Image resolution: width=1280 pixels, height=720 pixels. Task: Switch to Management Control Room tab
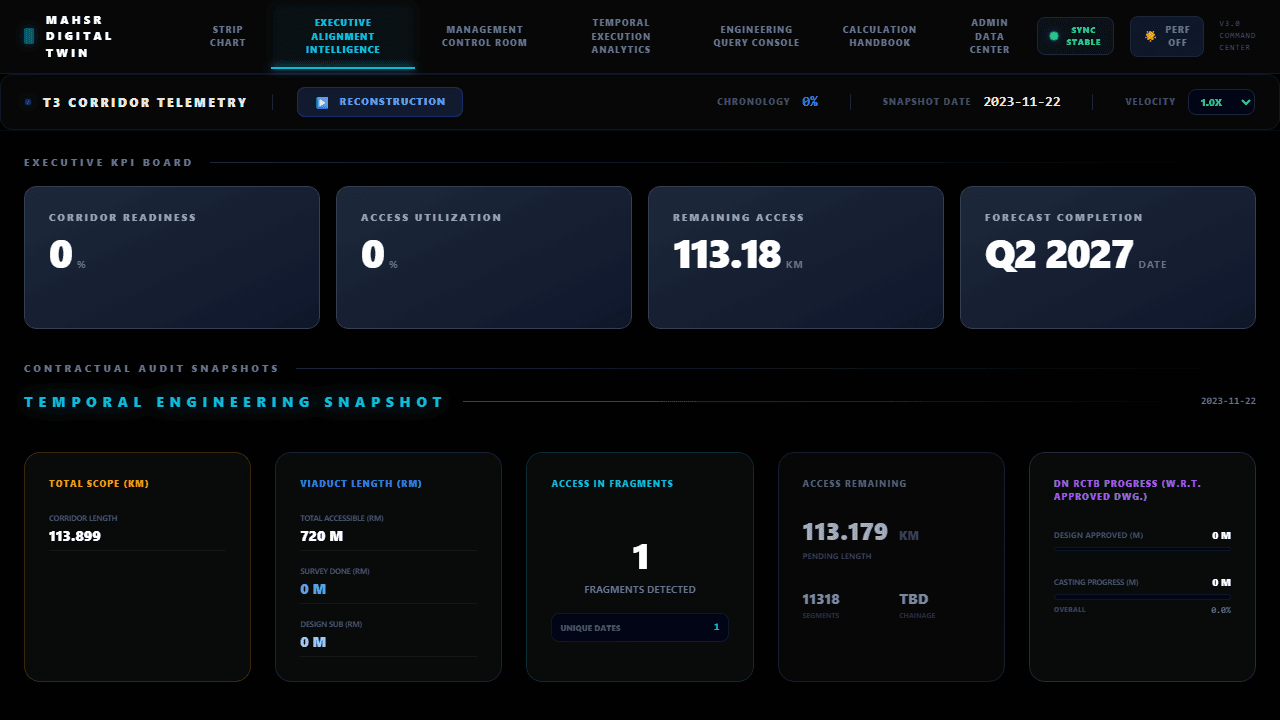[x=484, y=36]
